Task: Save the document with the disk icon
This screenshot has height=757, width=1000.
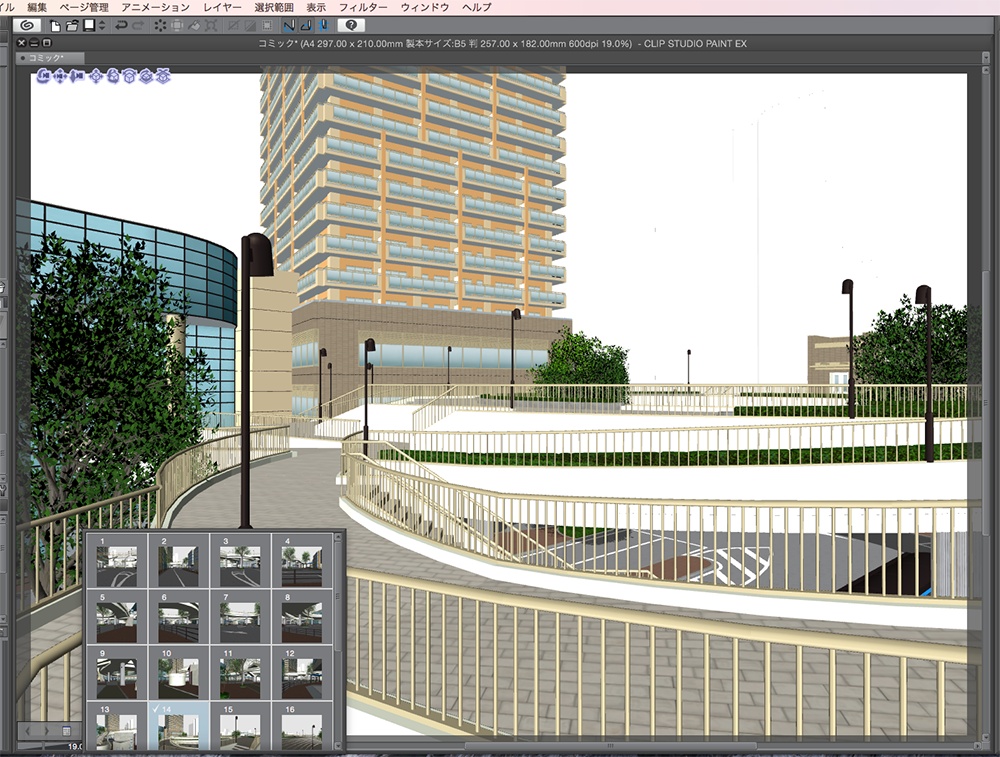Action: (89, 25)
